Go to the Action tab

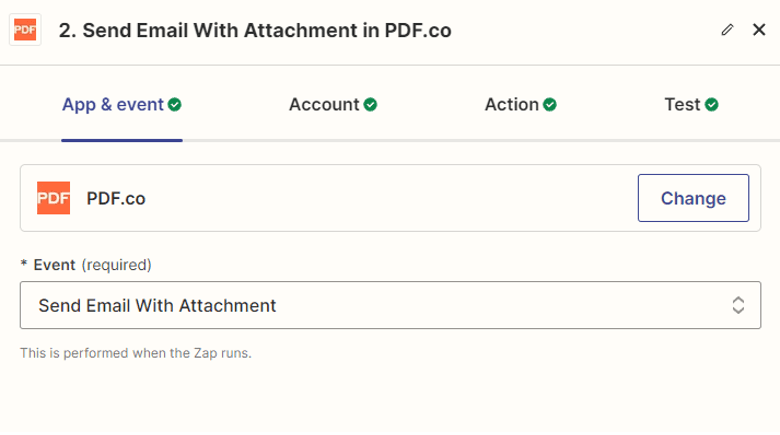[511, 104]
